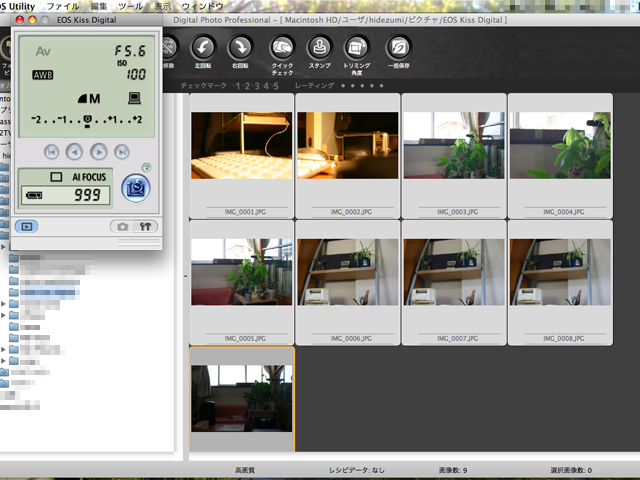Click the pane divider collapse handle
Image resolution: width=640 pixels, height=480 pixels.
185,277
